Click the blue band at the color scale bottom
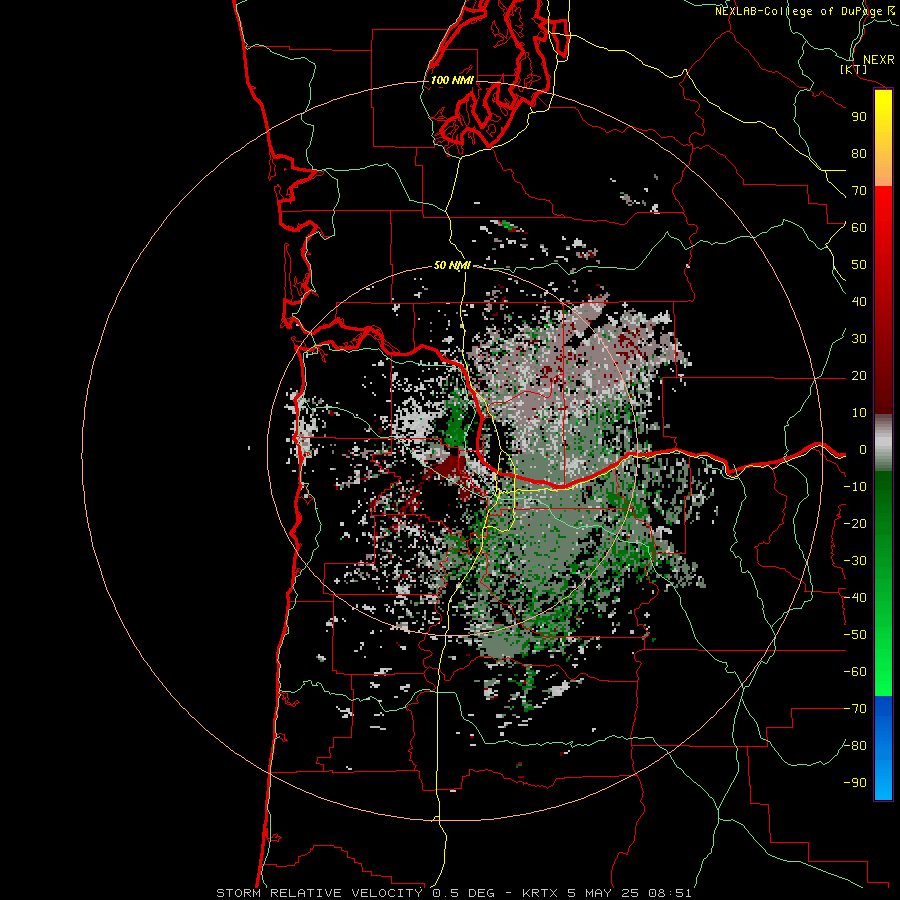 tap(883, 748)
